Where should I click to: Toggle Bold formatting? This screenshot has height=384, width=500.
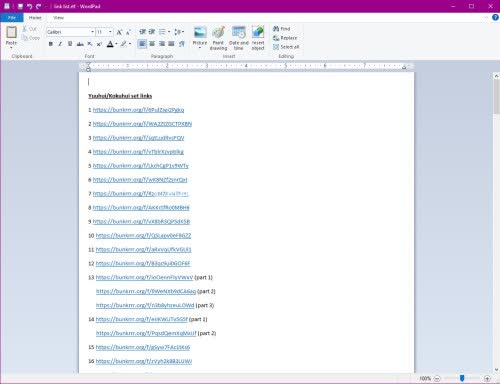click(51, 44)
